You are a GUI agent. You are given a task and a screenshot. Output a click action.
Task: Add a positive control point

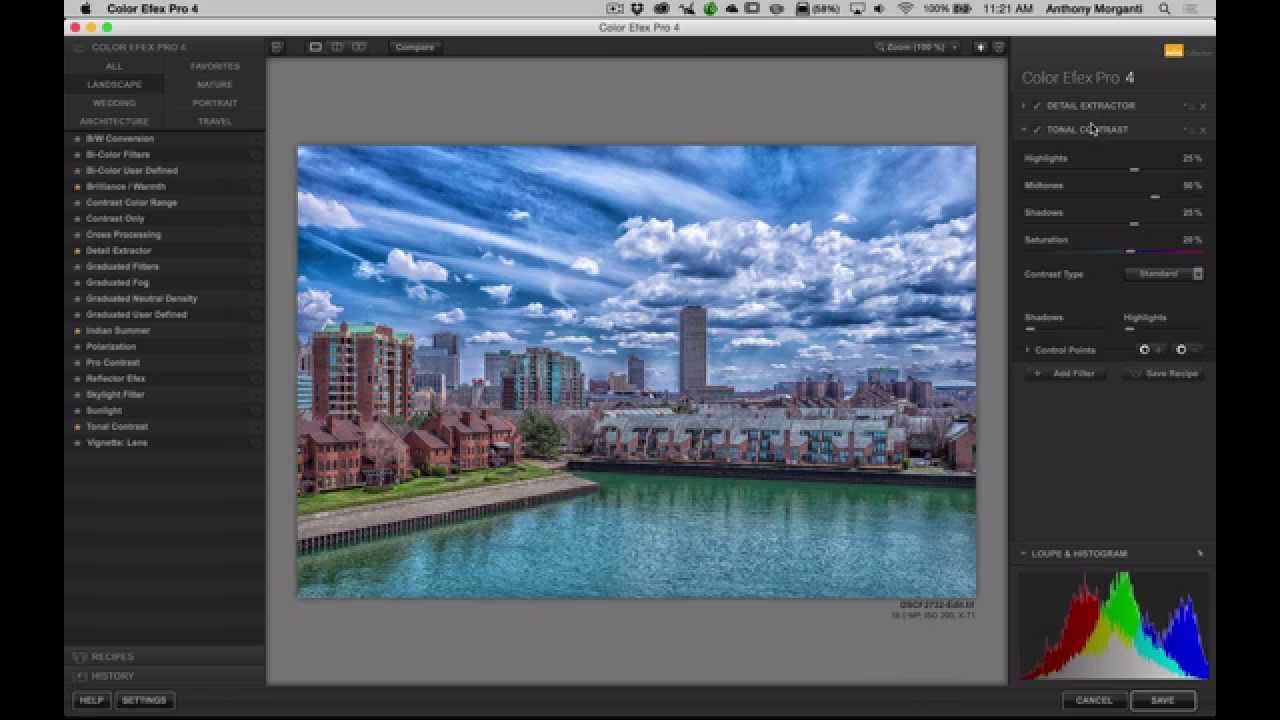click(x=1151, y=350)
